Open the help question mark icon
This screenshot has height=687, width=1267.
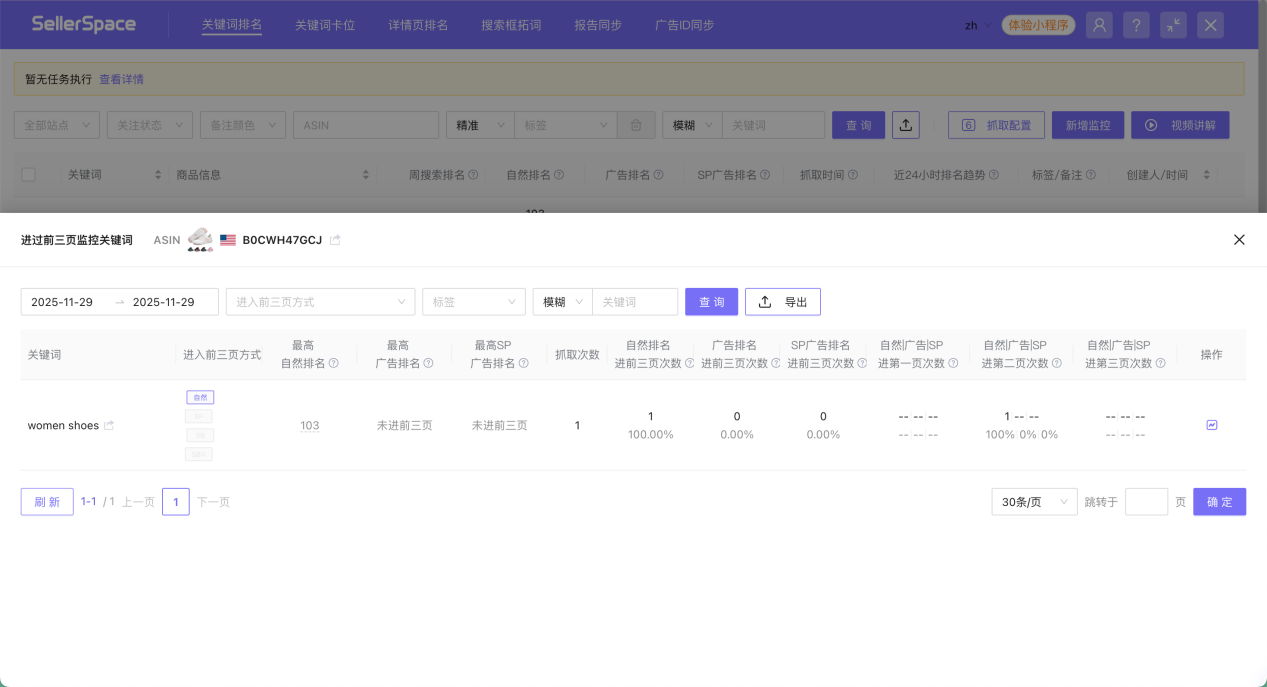point(1136,24)
